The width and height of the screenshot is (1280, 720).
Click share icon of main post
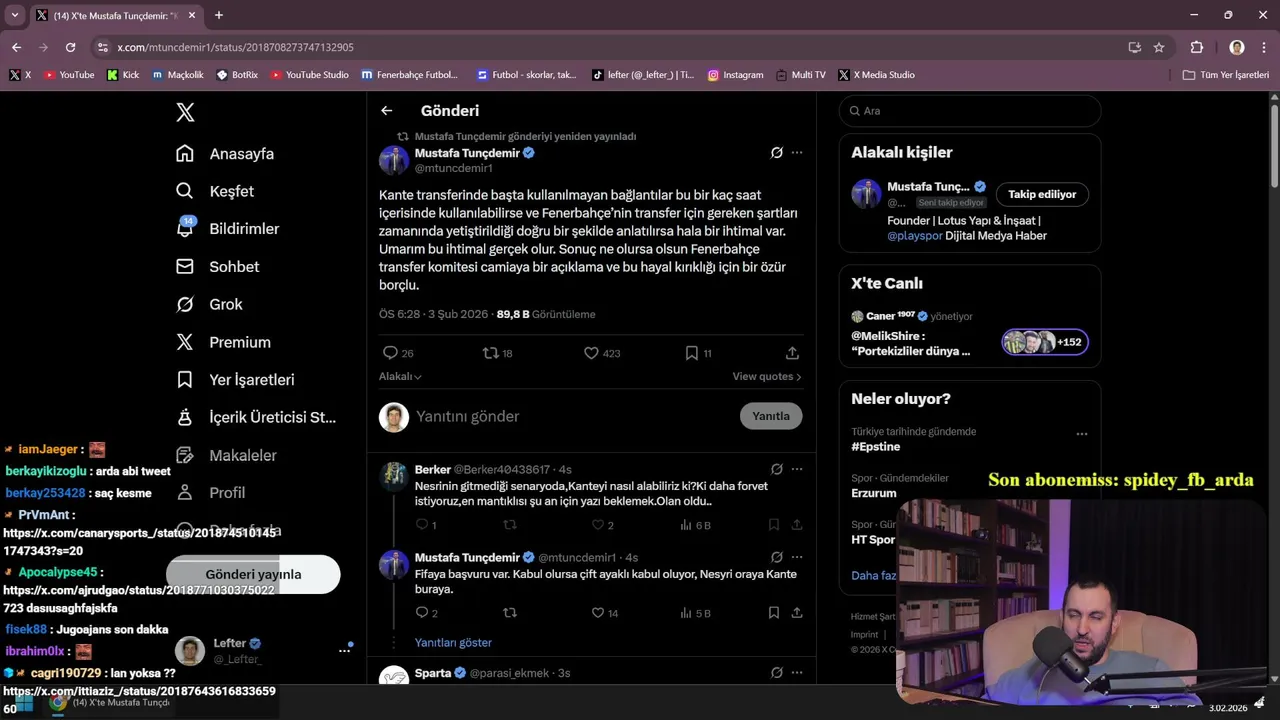(x=792, y=353)
